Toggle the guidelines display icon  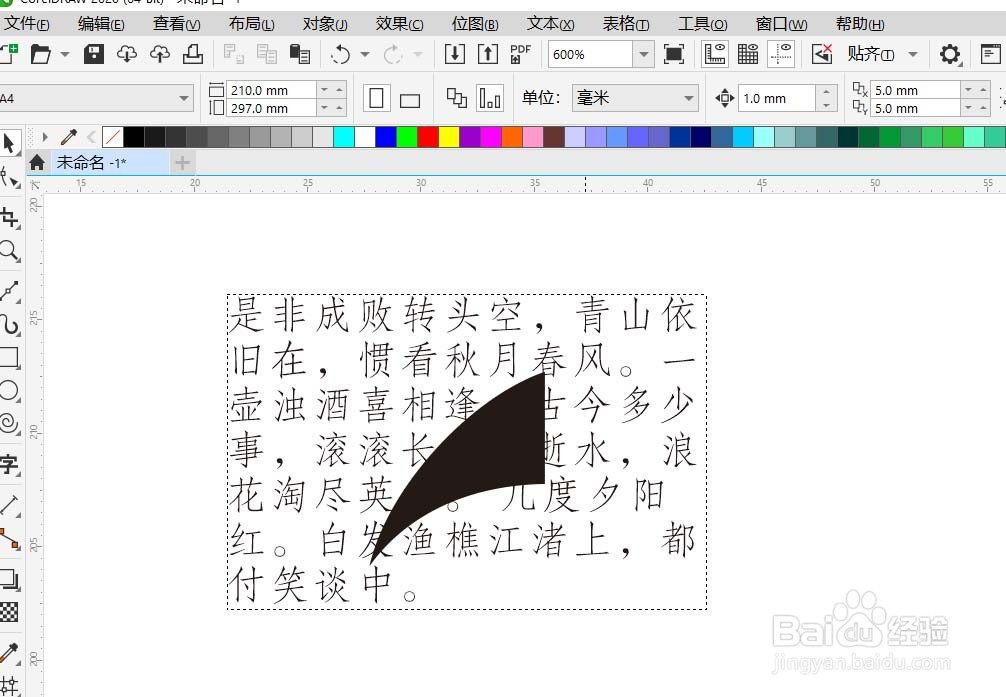point(781,54)
